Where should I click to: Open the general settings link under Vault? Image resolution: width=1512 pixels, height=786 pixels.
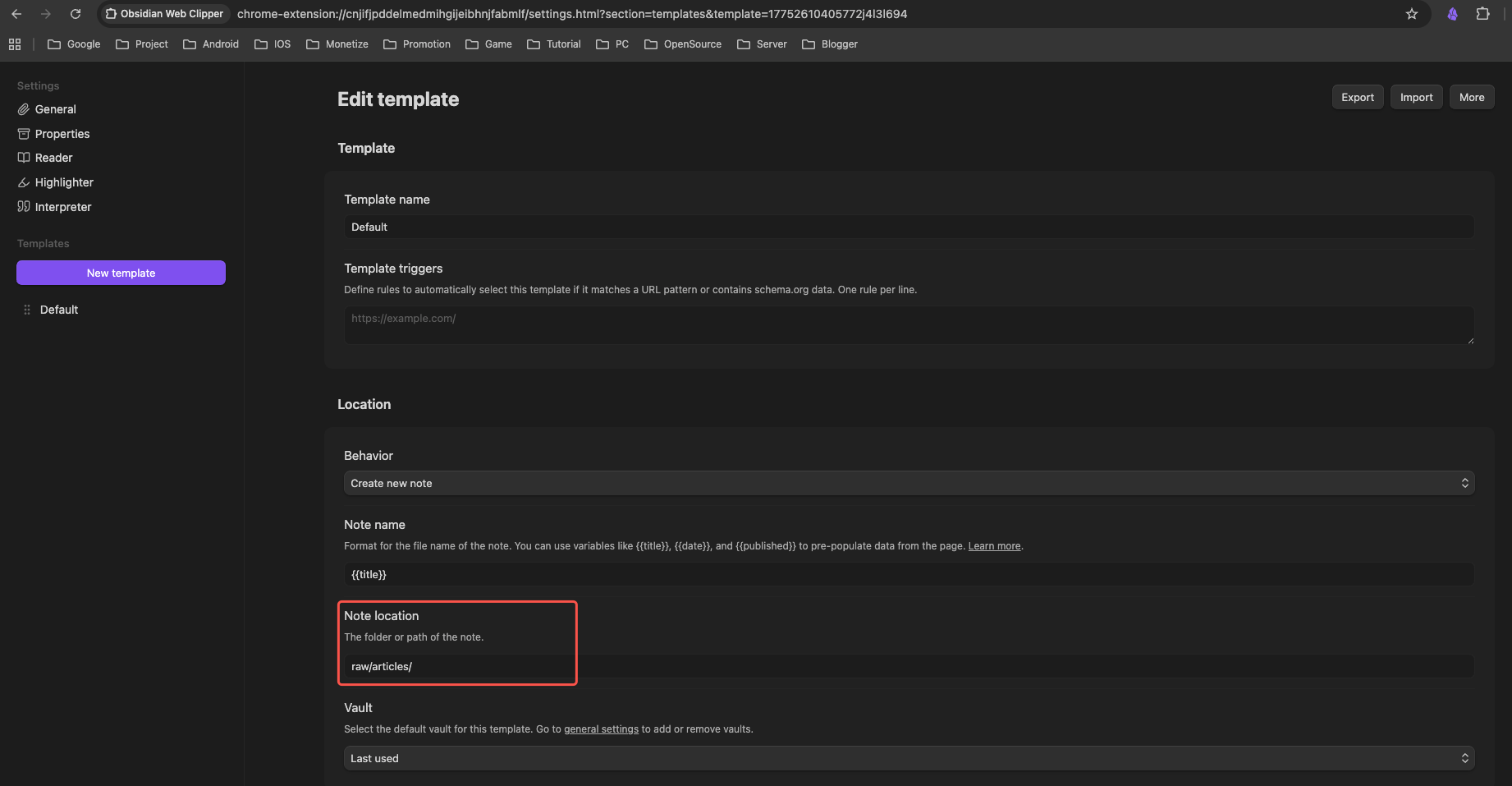(601, 729)
